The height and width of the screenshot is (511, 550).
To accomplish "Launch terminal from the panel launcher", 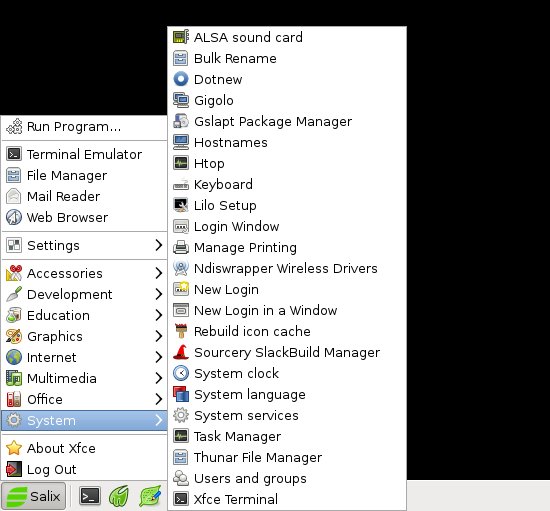I will [x=90, y=496].
